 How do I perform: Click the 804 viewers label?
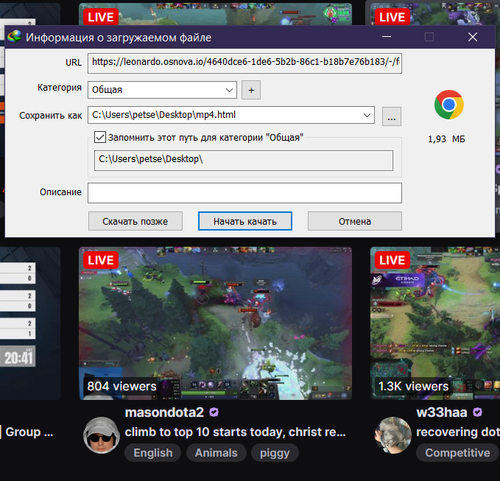(x=122, y=386)
